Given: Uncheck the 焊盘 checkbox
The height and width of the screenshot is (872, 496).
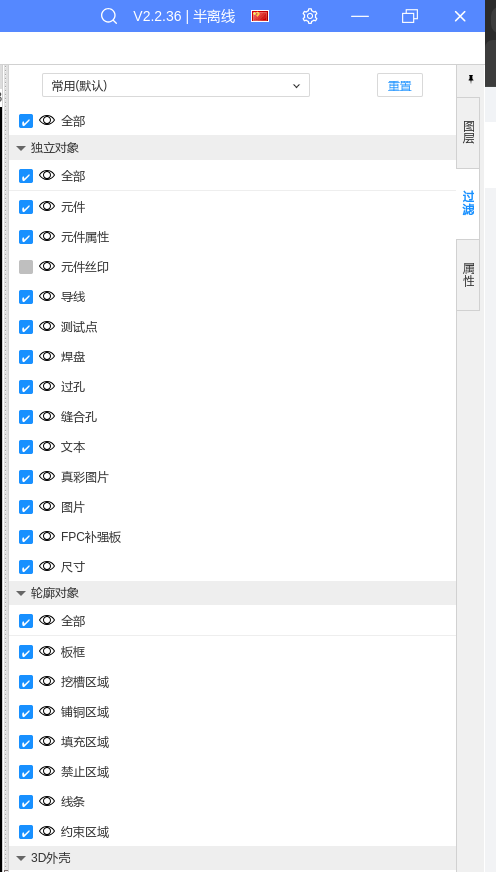Looking at the screenshot, I should 26,357.
